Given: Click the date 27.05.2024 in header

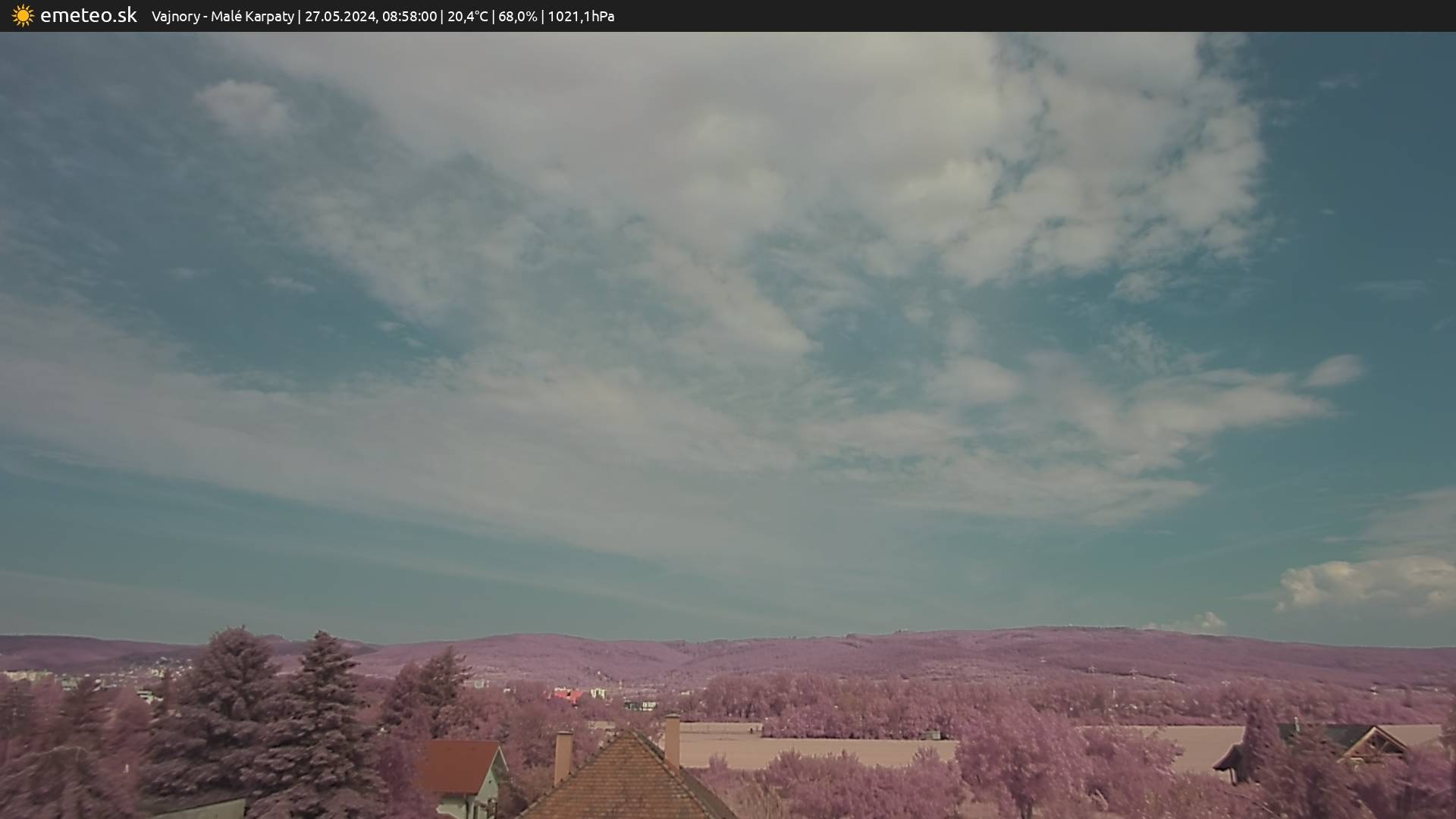Looking at the screenshot, I should 340,17.
